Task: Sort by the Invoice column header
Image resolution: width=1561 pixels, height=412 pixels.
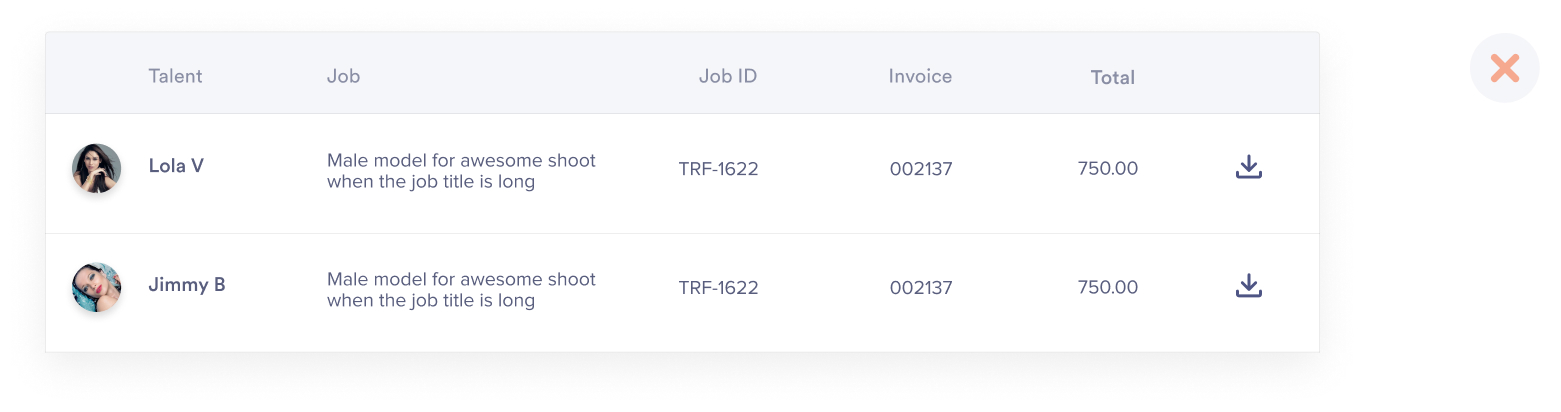Action: click(920, 76)
